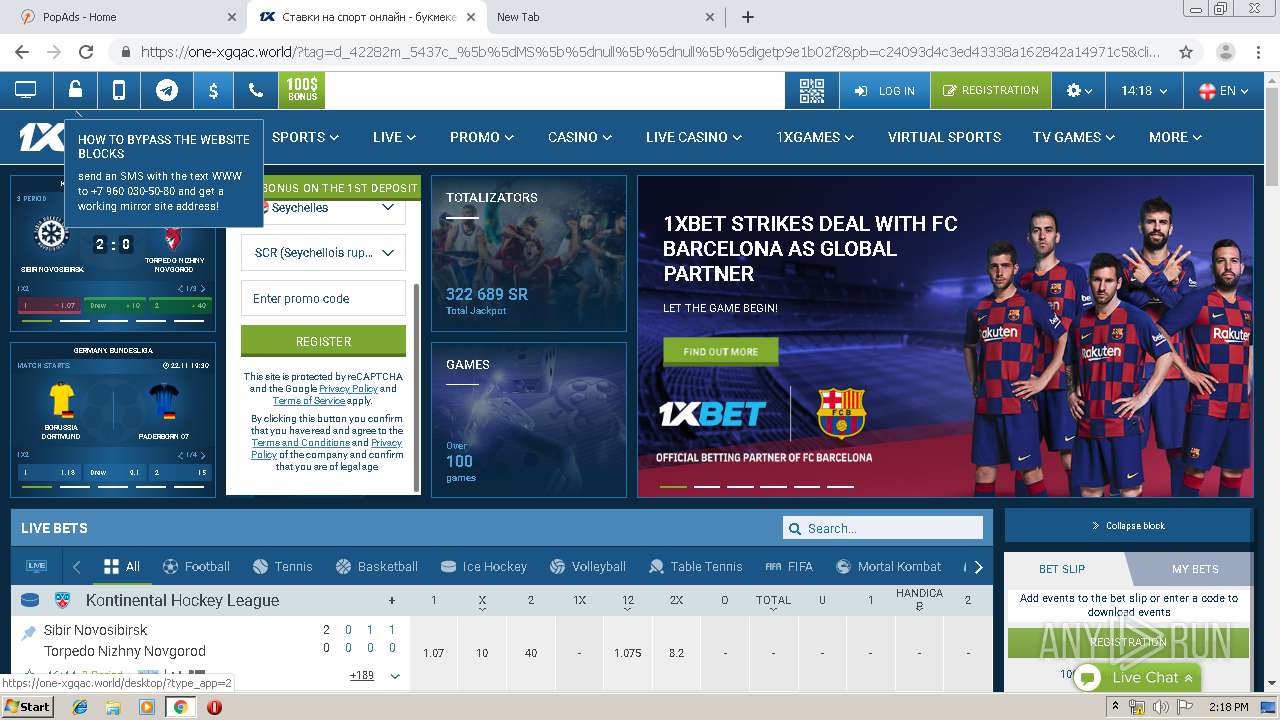Open the desktop app monitor icon
The width and height of the screenshot is (1280, 720).
[x=25, y=90]
